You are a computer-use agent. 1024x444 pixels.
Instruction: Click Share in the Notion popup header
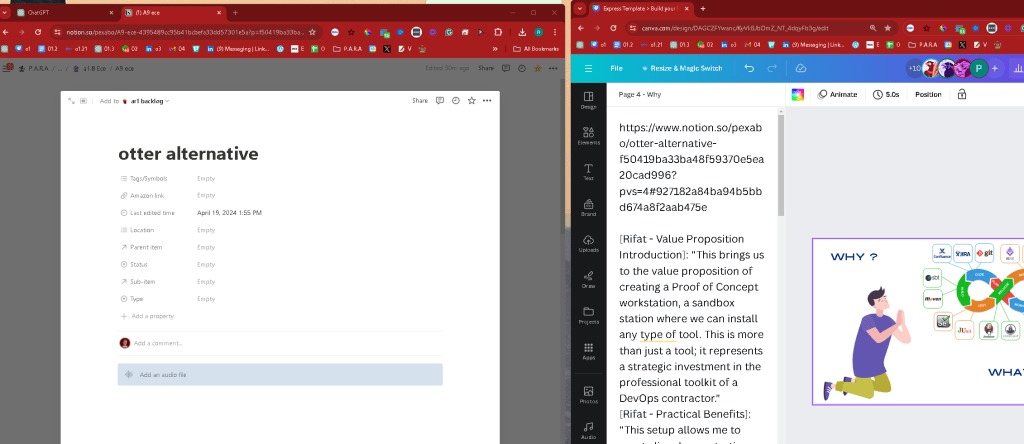pyautogui.click(x=420, y=101)
